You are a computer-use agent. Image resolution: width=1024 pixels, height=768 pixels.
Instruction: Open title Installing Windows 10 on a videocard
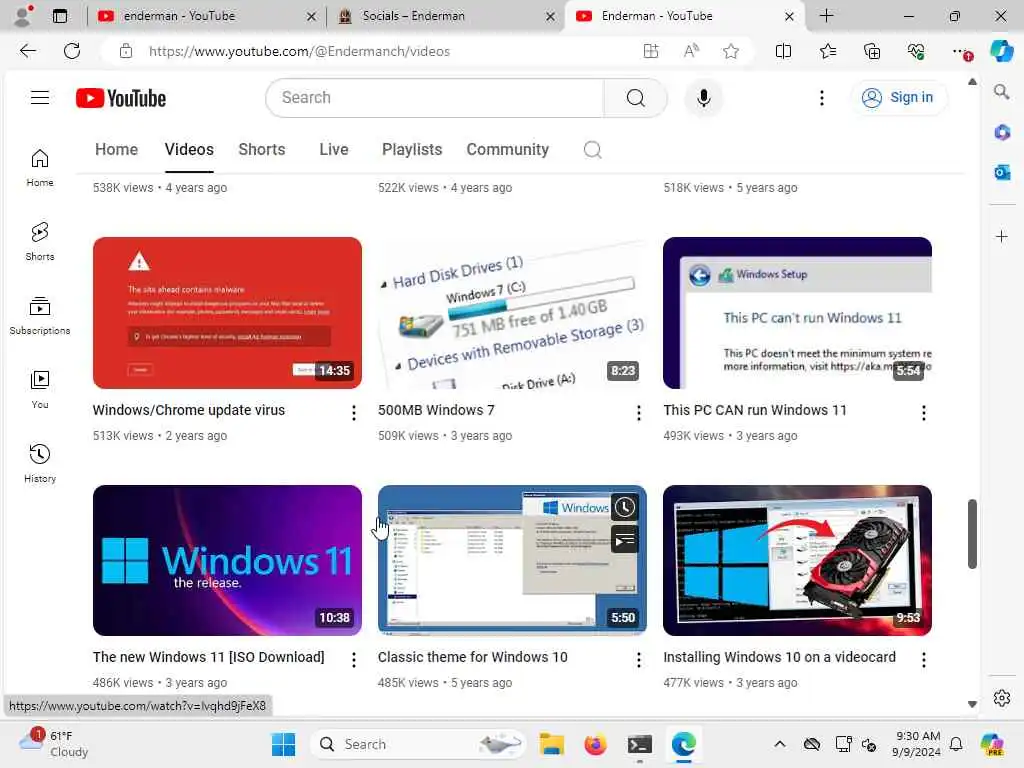click(779, 657)
